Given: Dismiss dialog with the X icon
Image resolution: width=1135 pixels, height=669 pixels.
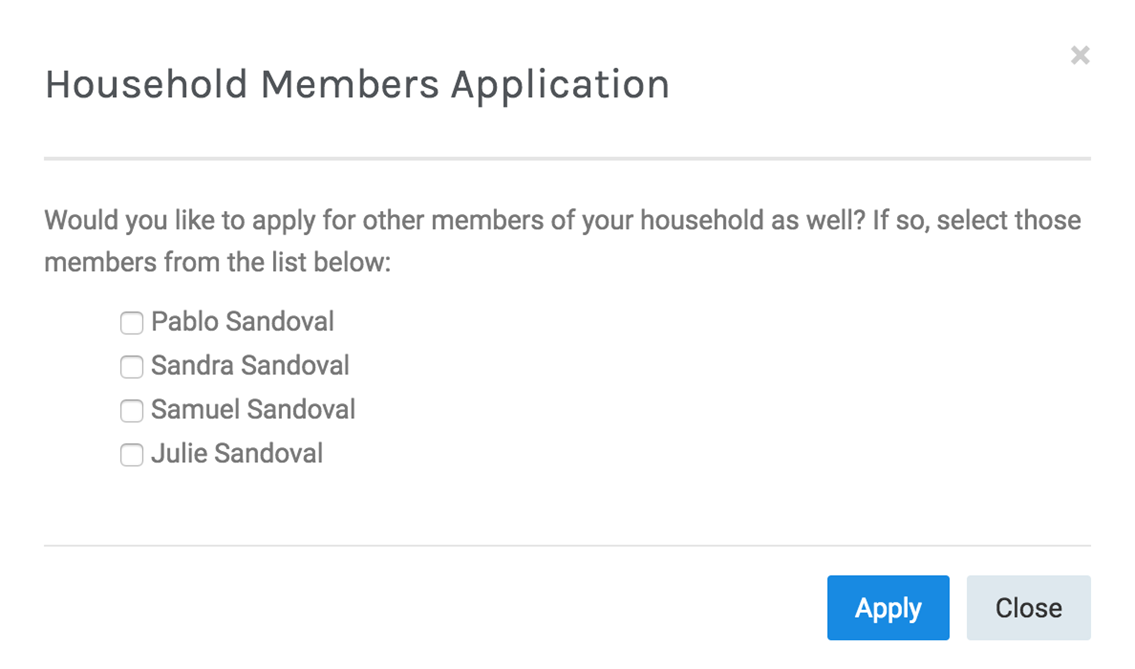Looking at the screenshot, I should [1079, 56].
